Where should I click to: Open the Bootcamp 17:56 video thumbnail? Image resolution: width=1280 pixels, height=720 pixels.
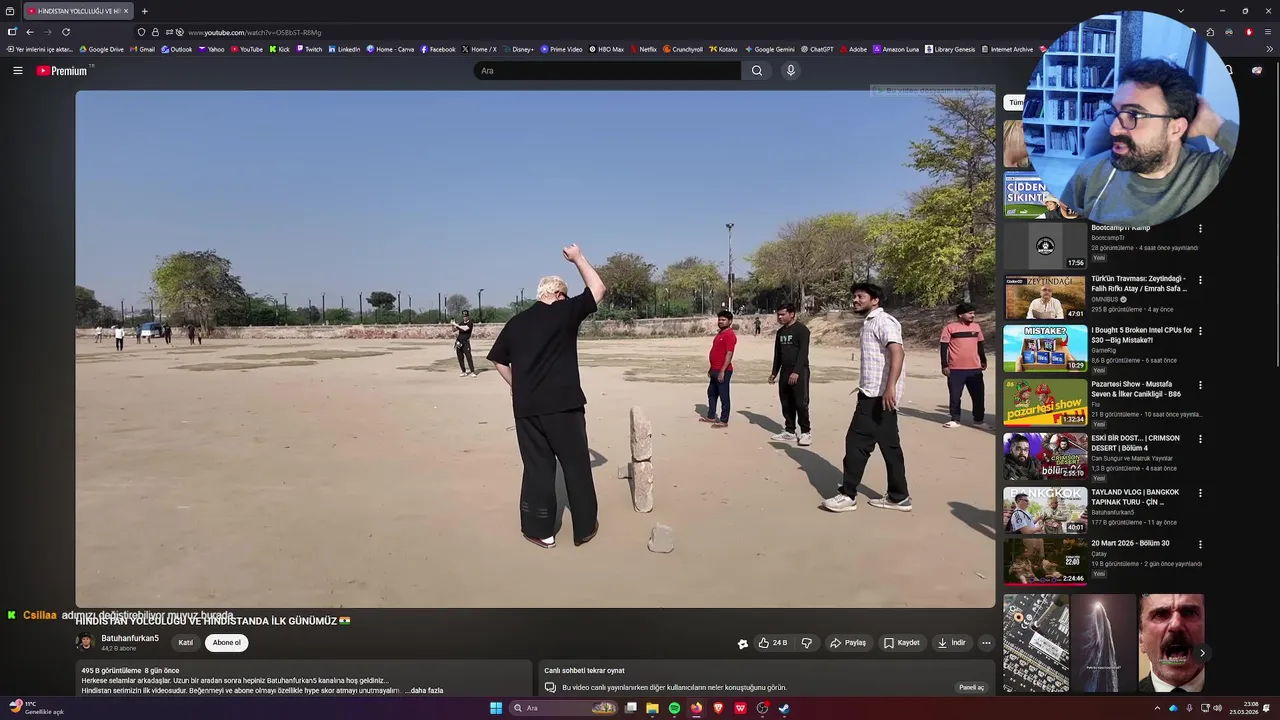(x=1045, y=245)
